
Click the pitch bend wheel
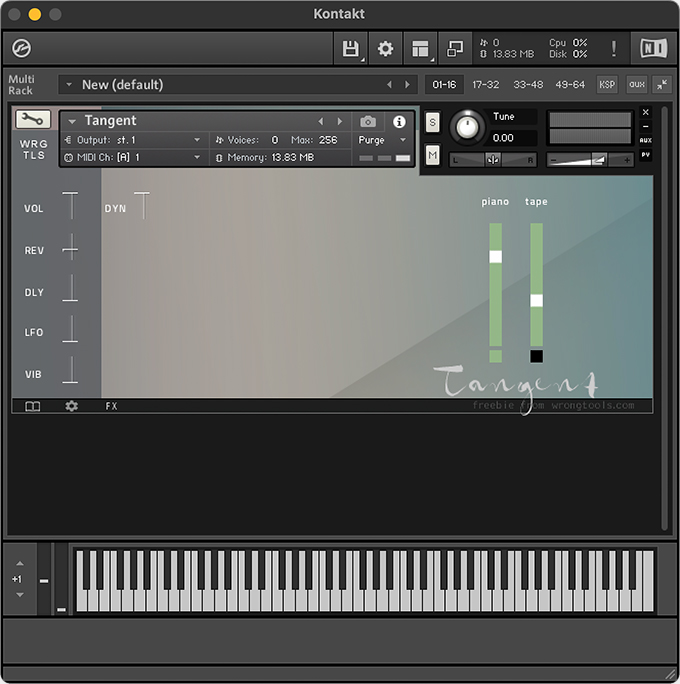[44, 580]
